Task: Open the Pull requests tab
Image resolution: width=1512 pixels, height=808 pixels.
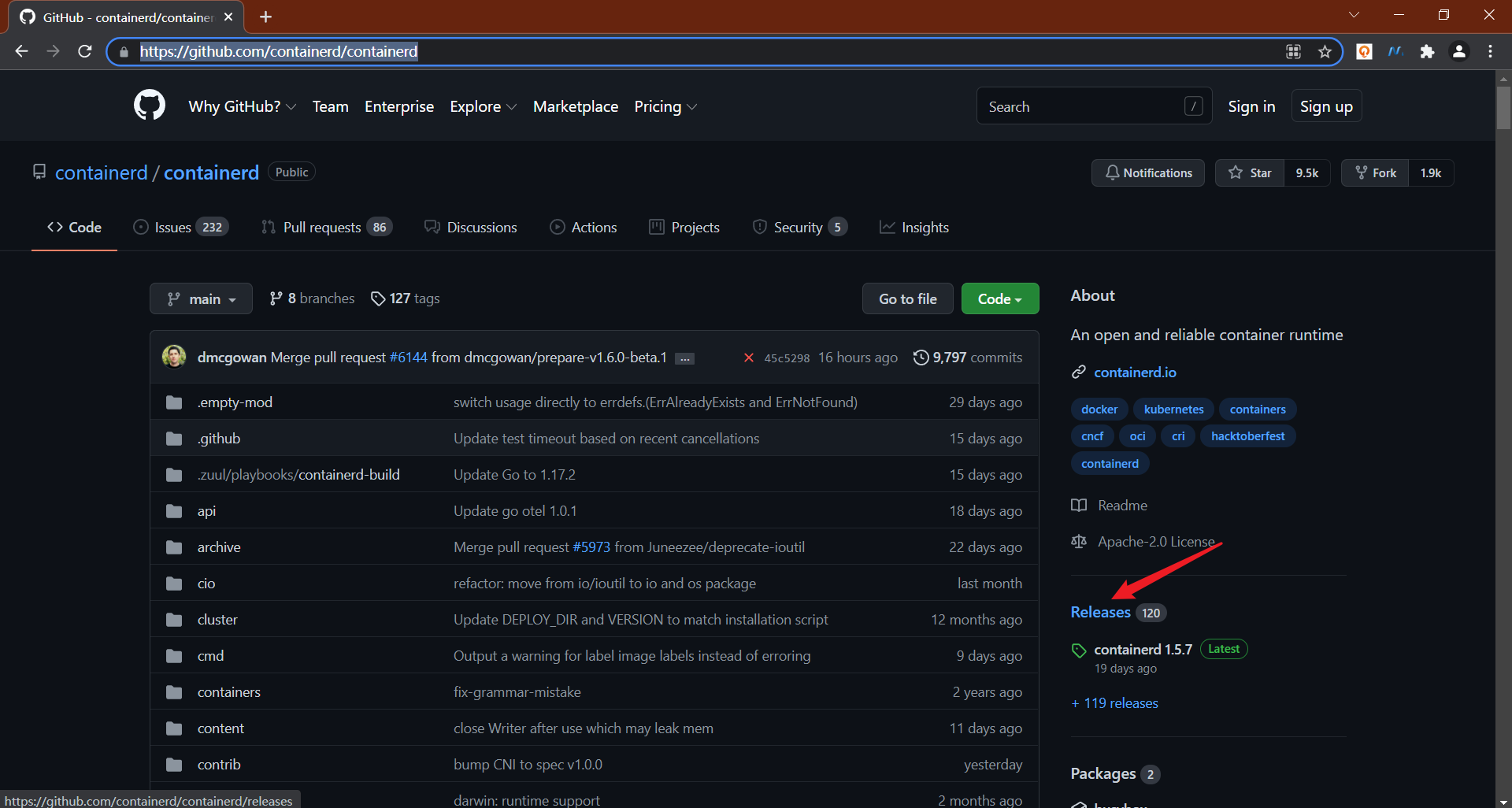Action: pos(326,227)
